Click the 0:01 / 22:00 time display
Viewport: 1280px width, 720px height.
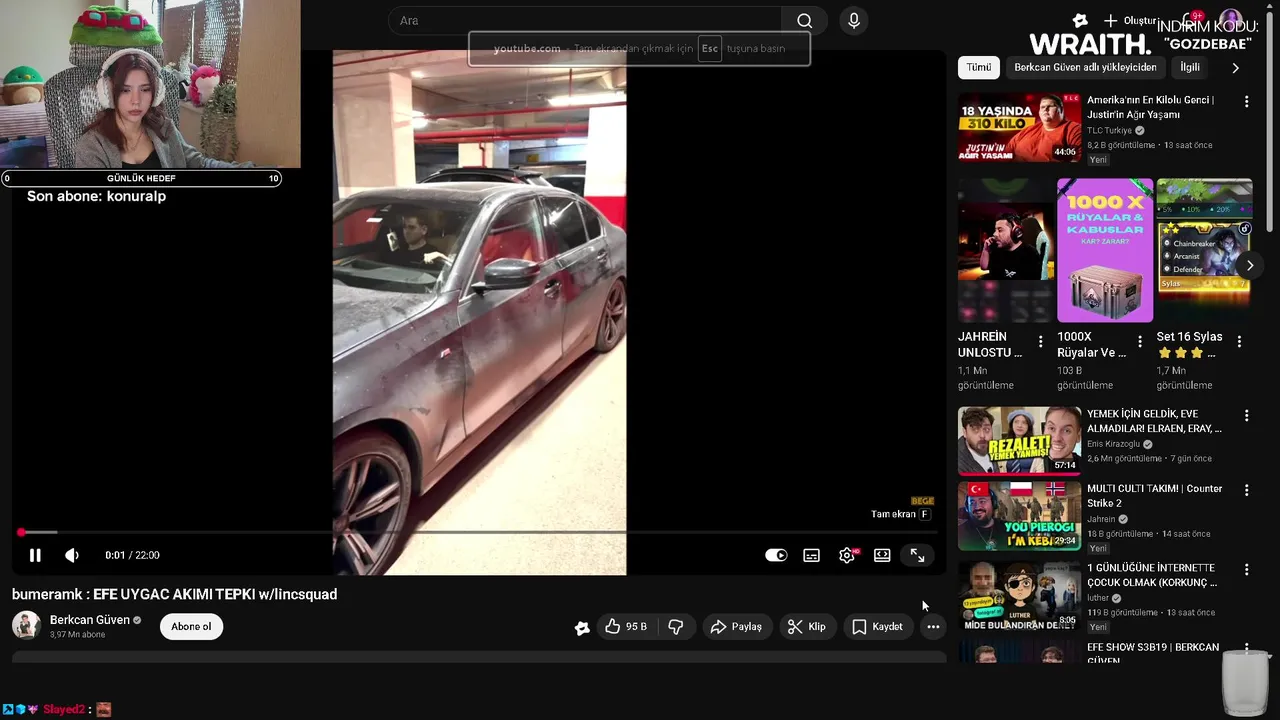click(132, 555)
